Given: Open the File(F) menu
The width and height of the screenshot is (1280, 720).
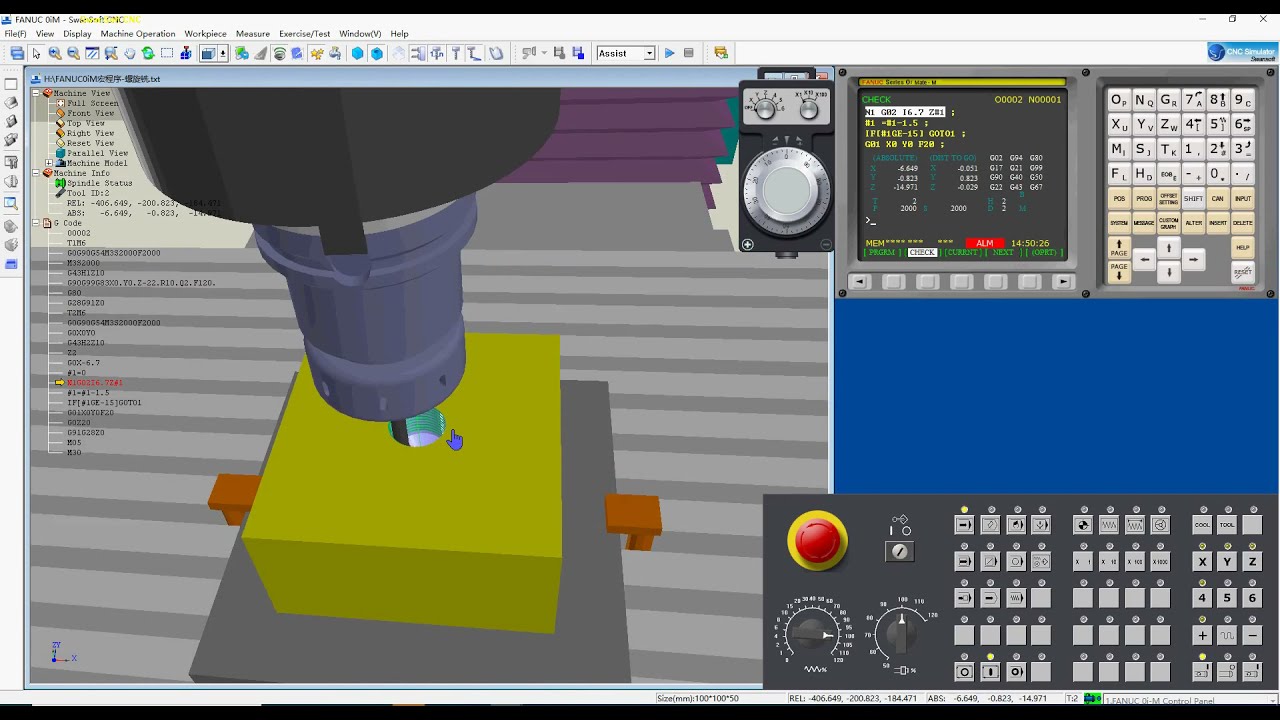Looking at the screenshot, I should pos(15,34).
